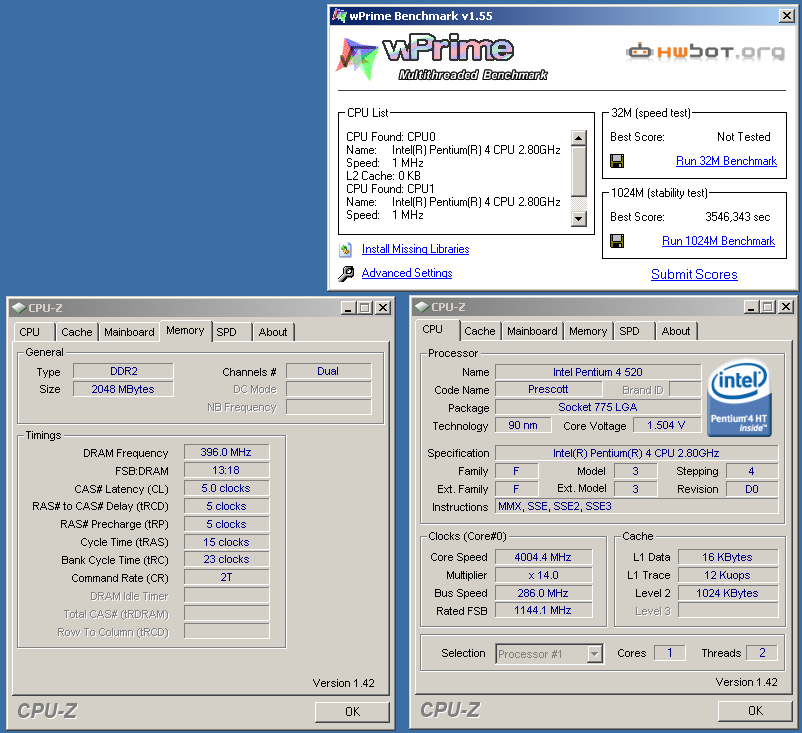The height and width of the screenshot is (733, 802).
Task: Click the Command Rate 2T value
Action: 226,577
